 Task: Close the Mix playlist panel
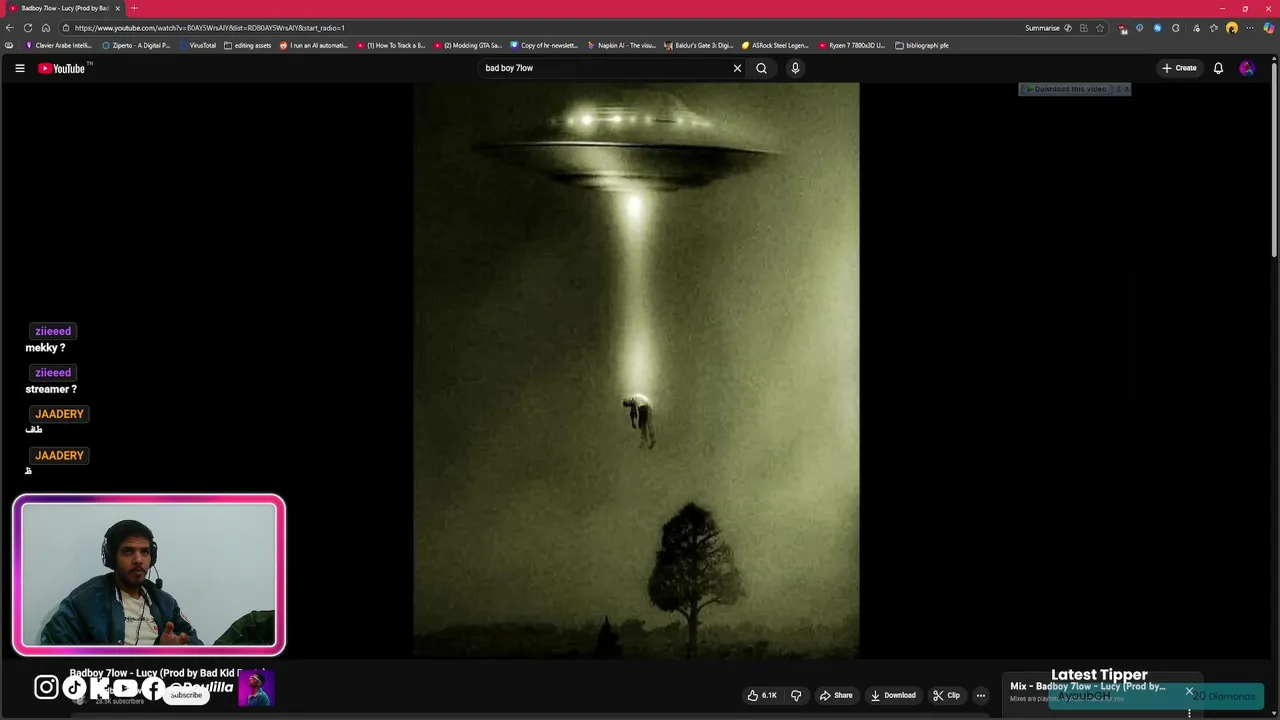[x=1189, y=691]
